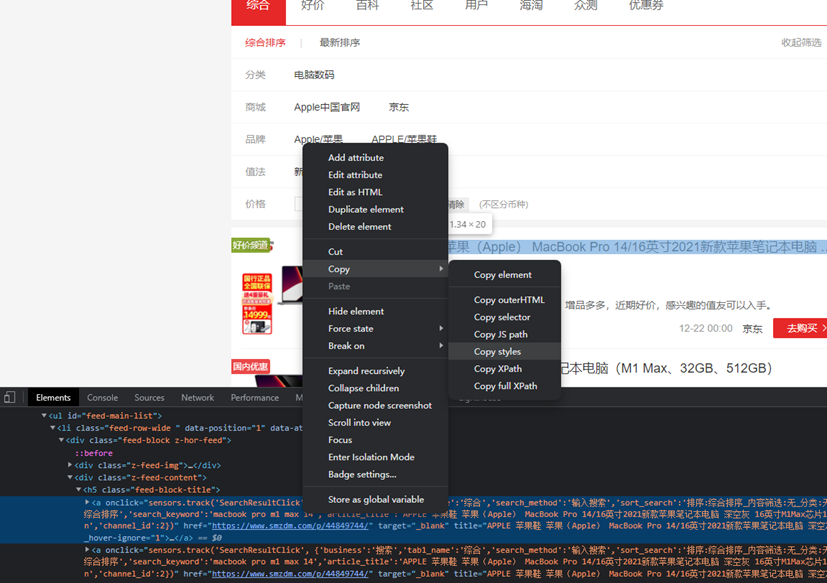Expand the Break on submenu arrow
This screenshot has width=827, height=583.
coord(441,346)
